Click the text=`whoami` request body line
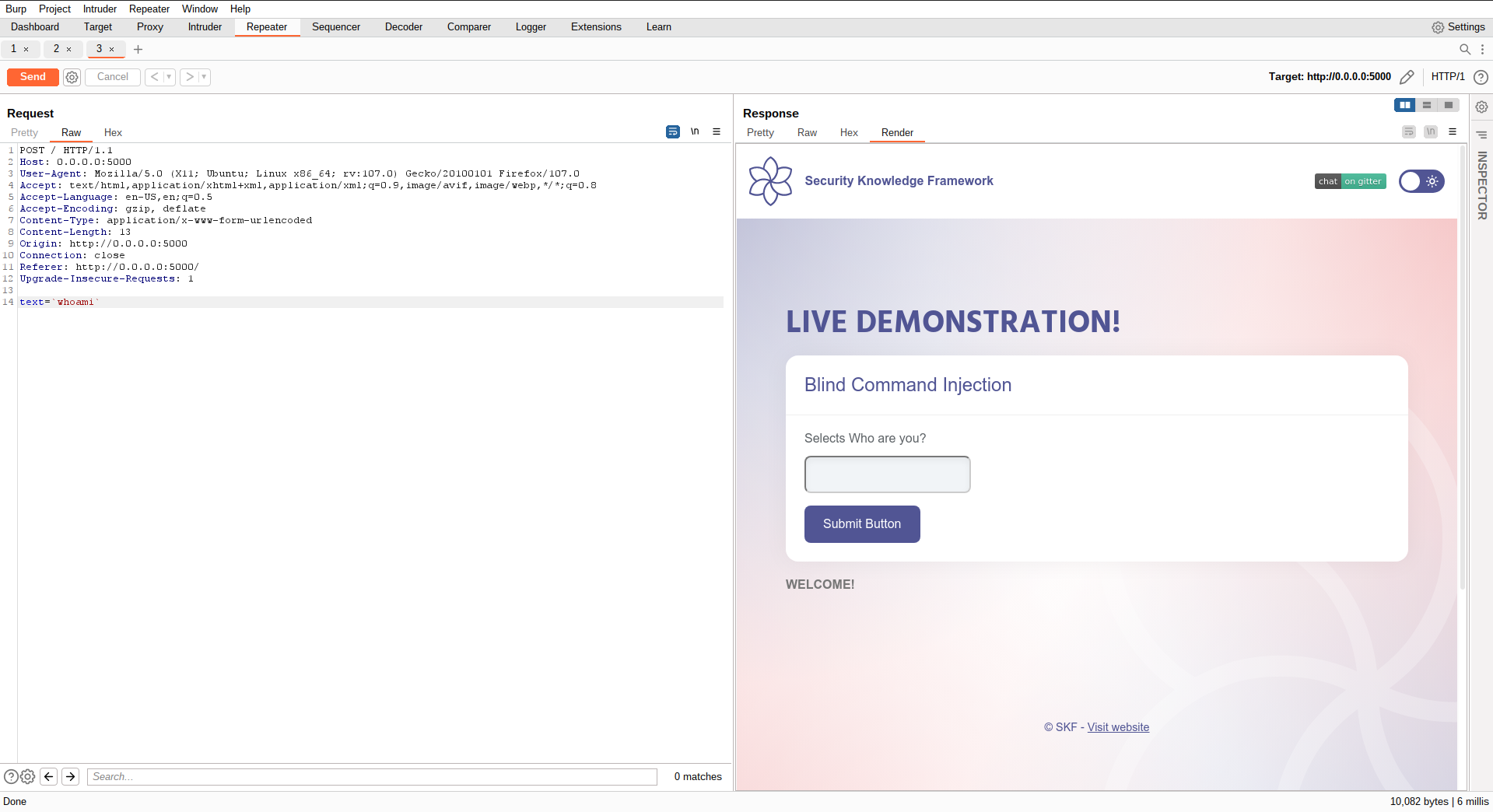Screen dimensions: 1493x812 (370, 302)
